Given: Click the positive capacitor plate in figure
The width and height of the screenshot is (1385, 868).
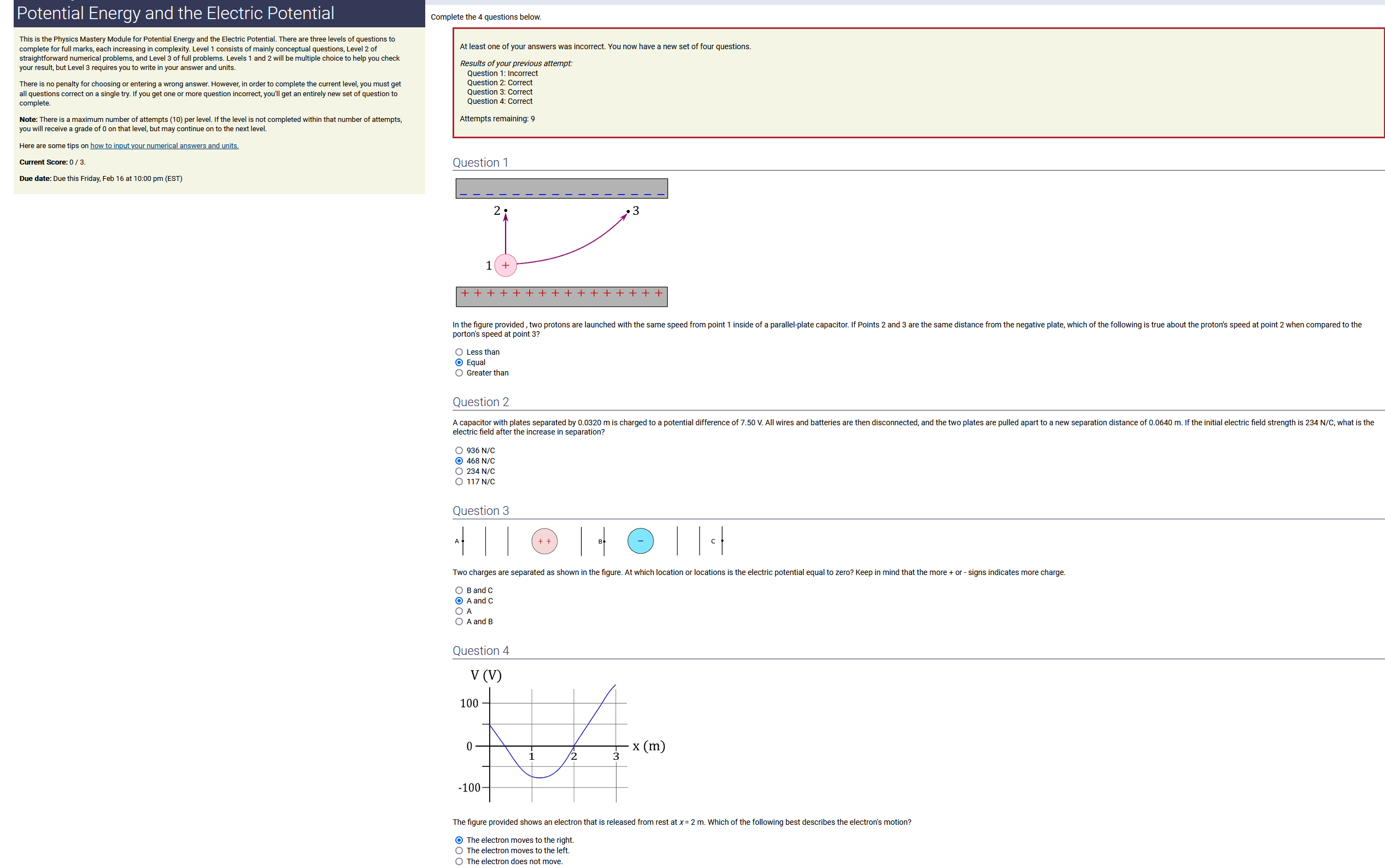Looking at the screenshot, I should coord(561,296).
